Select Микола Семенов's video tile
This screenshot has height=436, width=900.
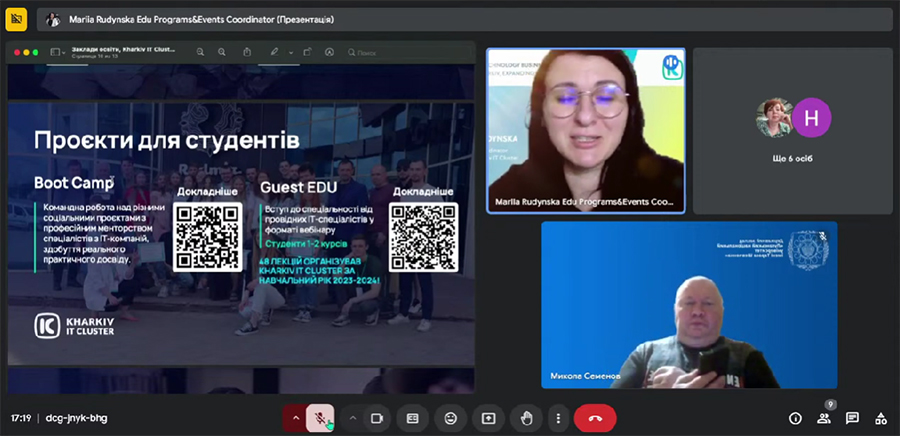689,305
